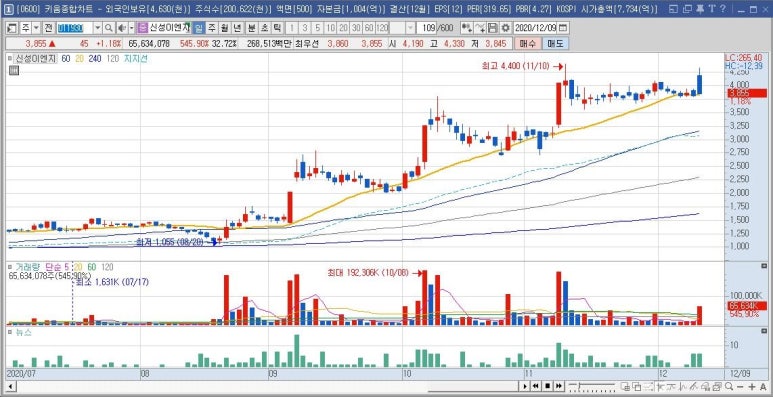Click the speaker sound icon in toolbar
The image size is (773, 397).
coord(122,28)
